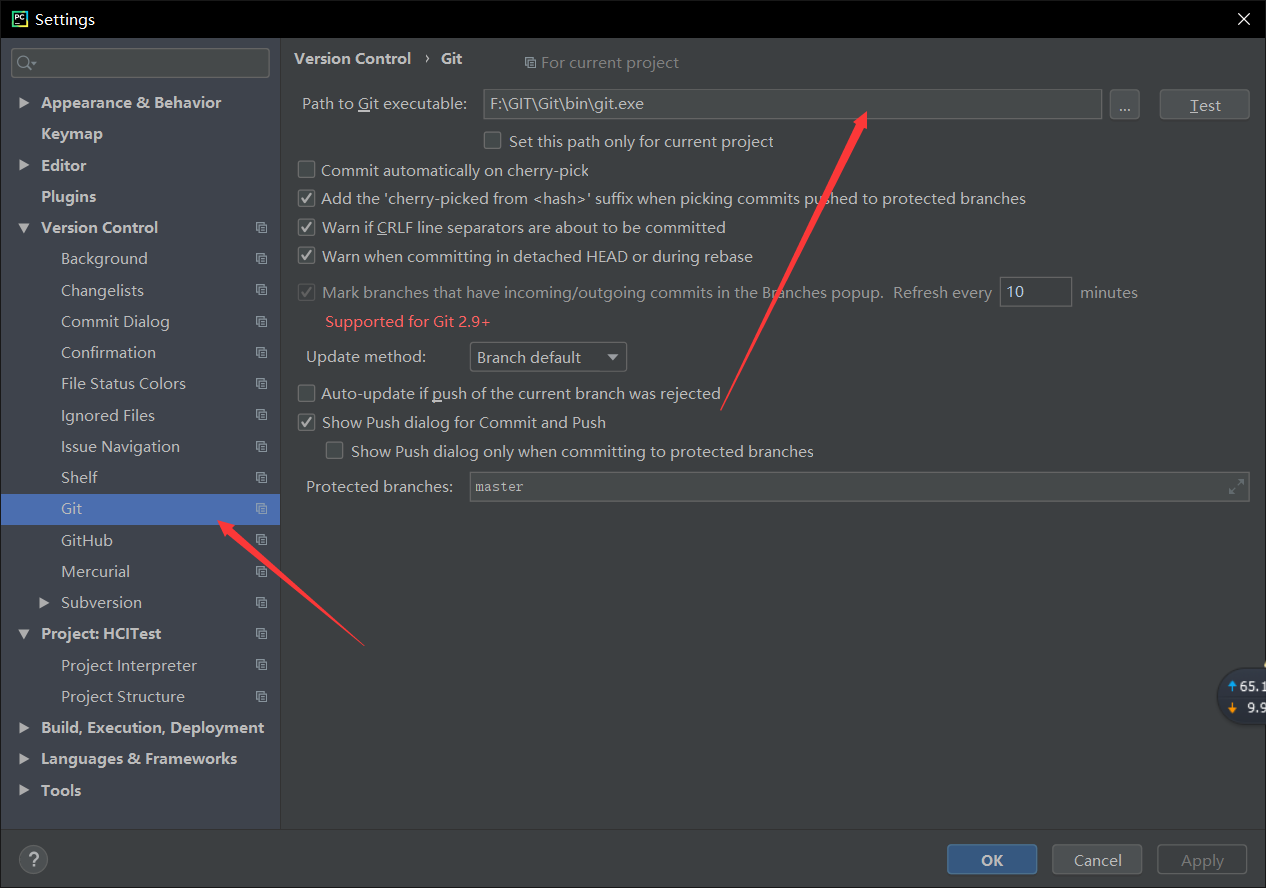Click the project-level icon beside Ignored Files
Viewport: 1266px width, 888px height.
coord(261,415)
